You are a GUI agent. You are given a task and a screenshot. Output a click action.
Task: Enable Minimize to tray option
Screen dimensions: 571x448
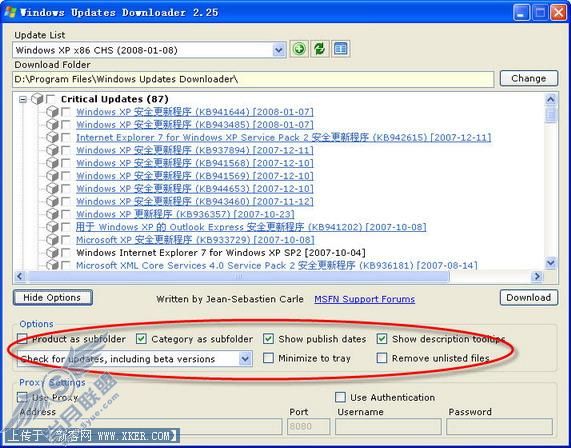tap(268, 358)
